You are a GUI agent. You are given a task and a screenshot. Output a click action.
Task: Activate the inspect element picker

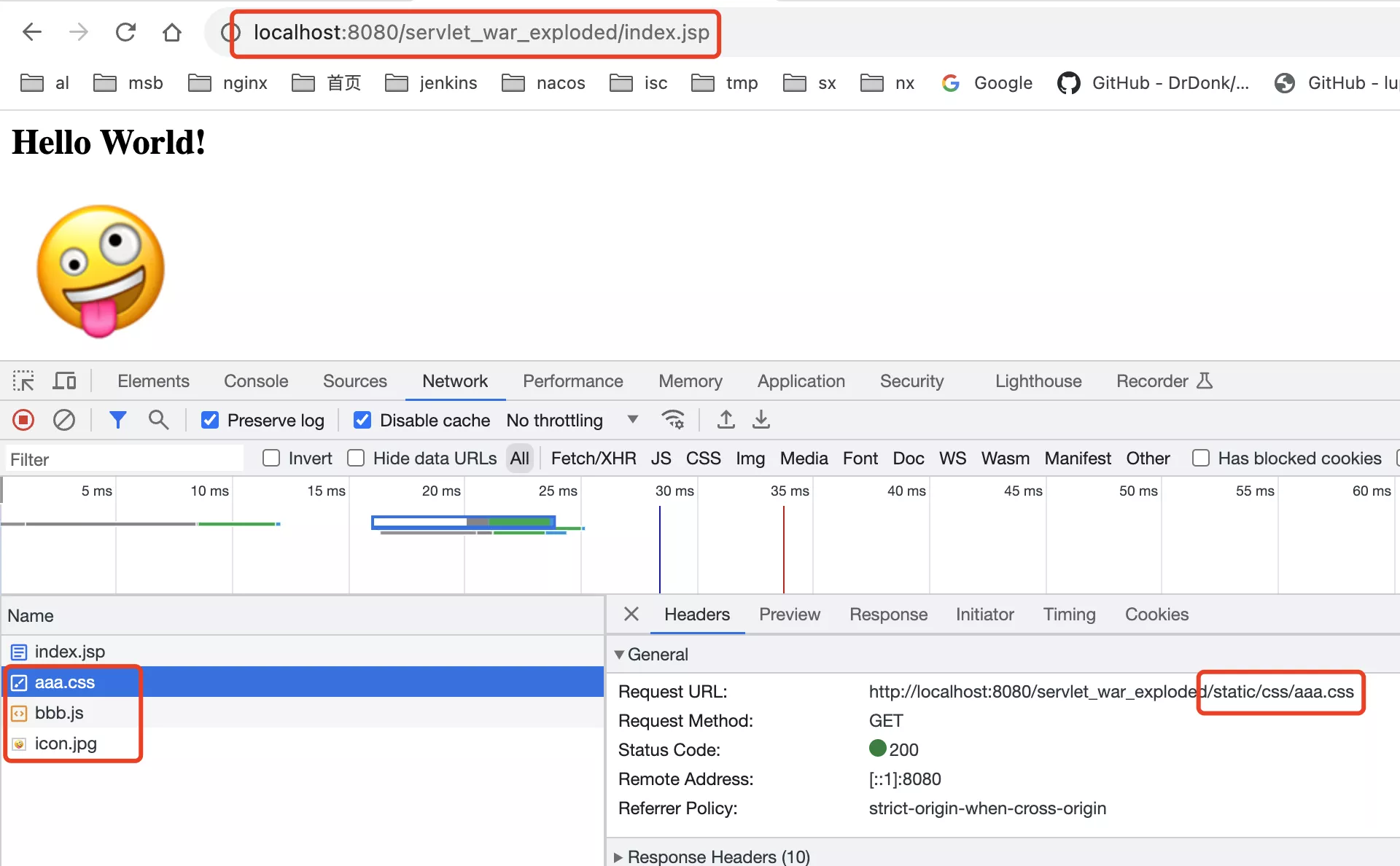point(23,381)
